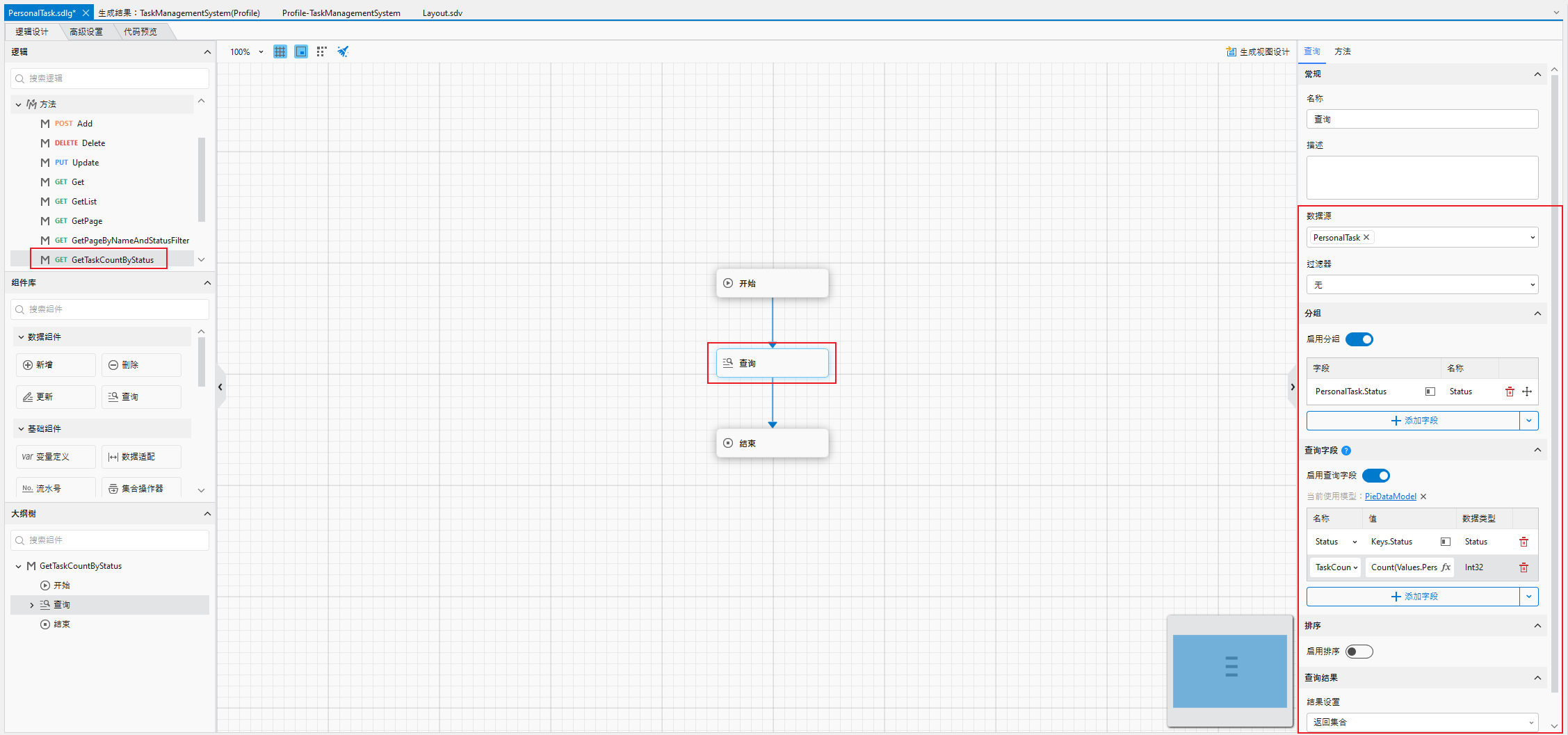Select the 新增 data component in the component library
This screenshot has width=1568, height=735.
pos(56,365)
